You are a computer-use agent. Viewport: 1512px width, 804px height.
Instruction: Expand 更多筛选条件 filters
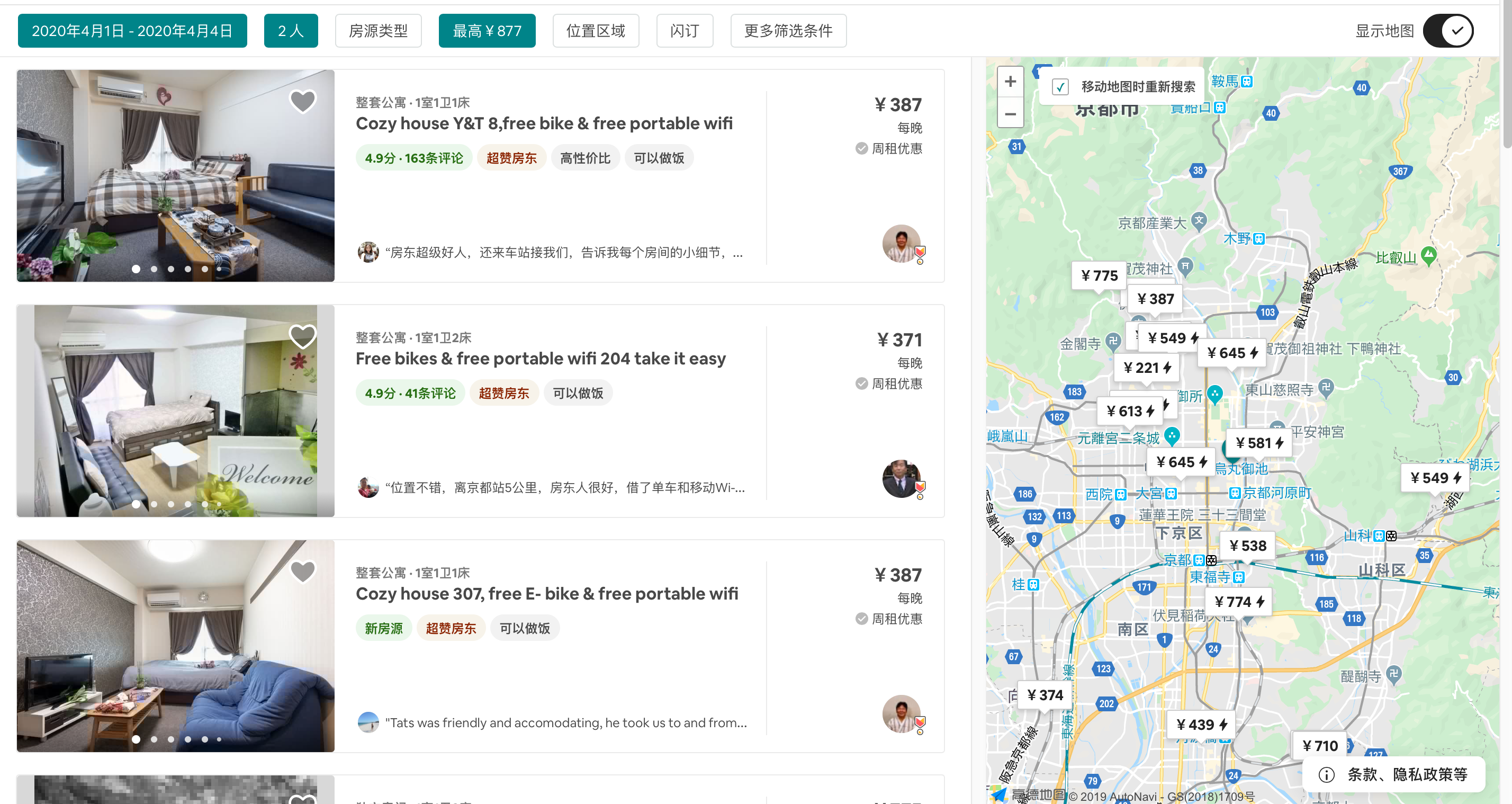tap(788, 31)
